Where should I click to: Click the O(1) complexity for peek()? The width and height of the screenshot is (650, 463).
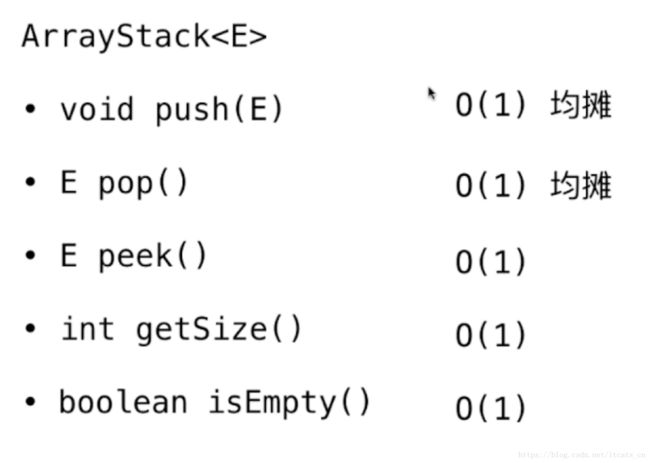pos(490,262)
